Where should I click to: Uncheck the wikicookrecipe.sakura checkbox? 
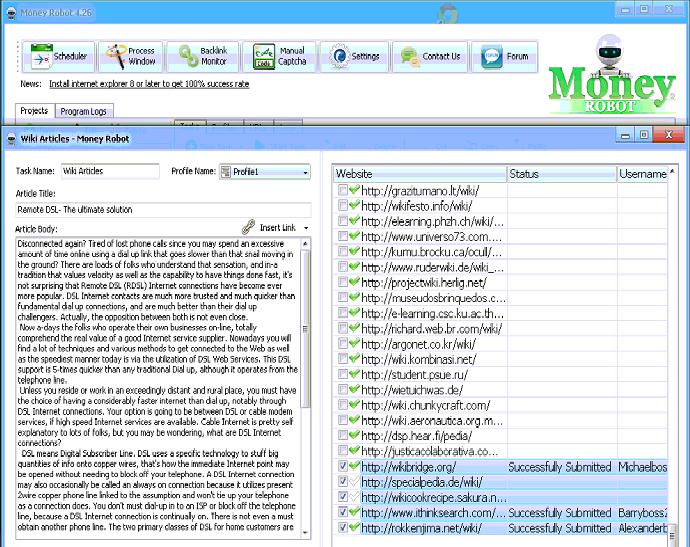(343, 497)
